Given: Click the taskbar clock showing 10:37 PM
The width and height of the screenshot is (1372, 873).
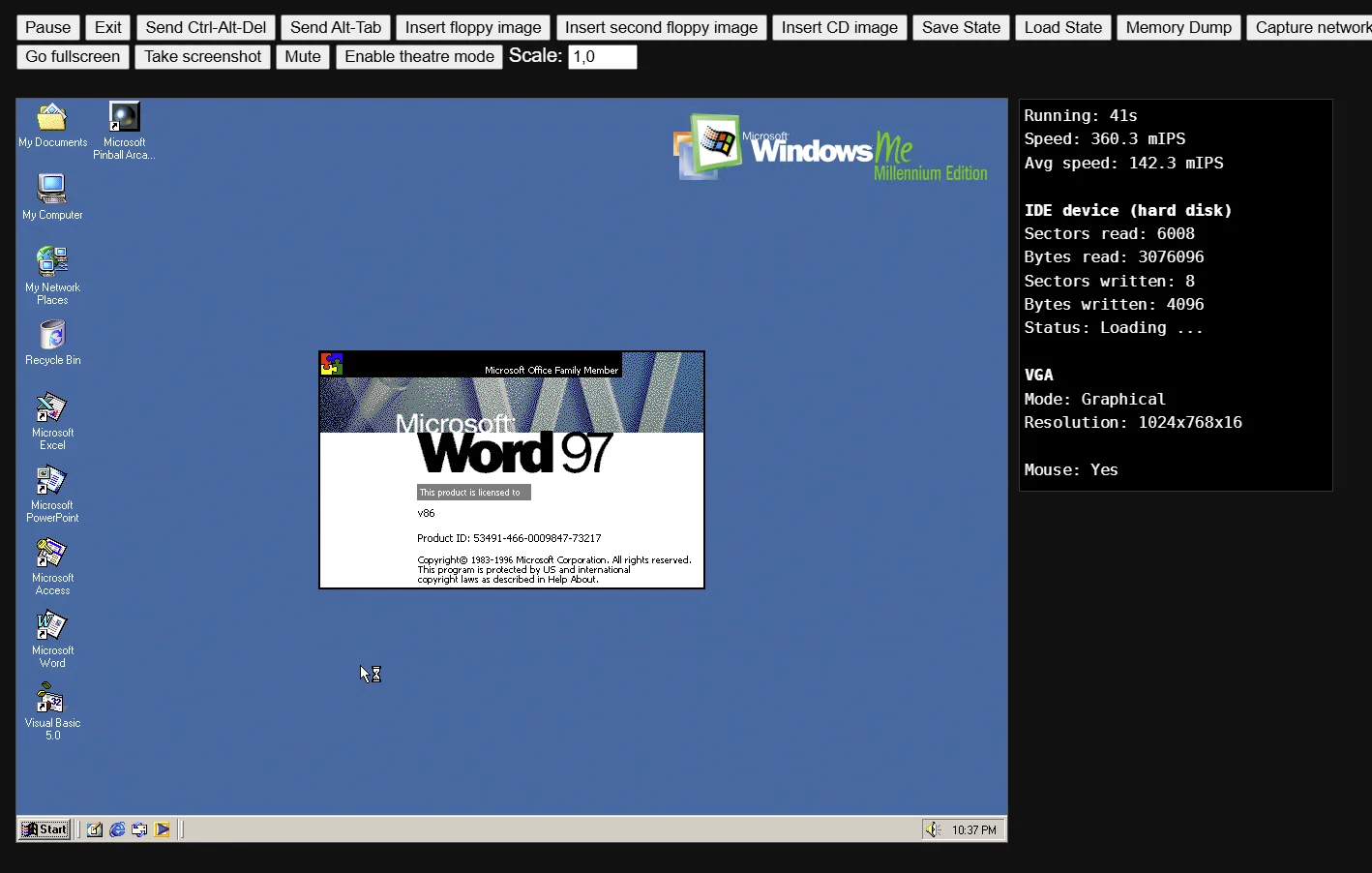Looking at the screenshot, I should (973, 830).
